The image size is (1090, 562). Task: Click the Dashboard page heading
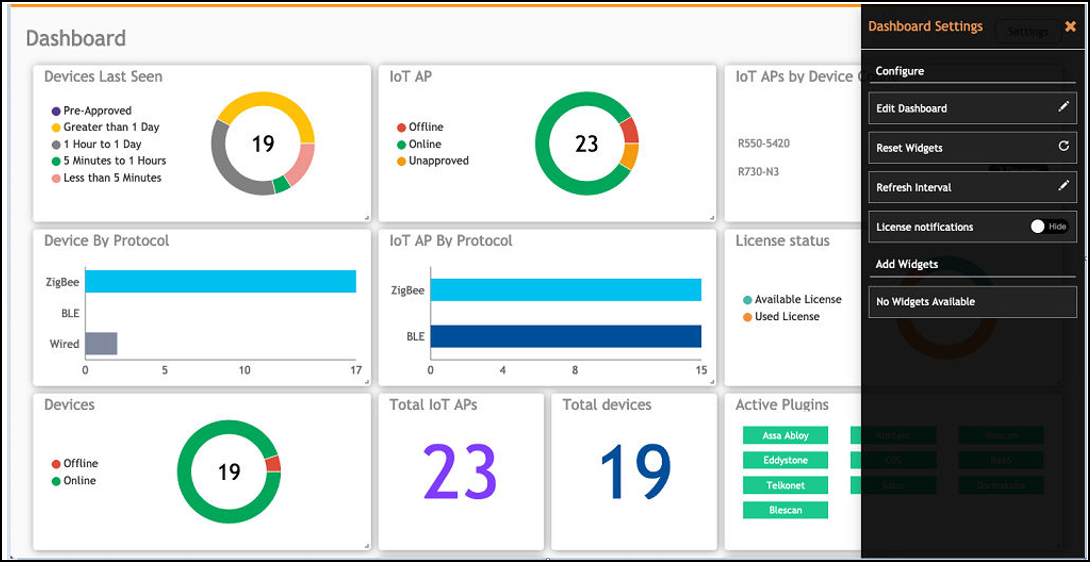point(76,38)
